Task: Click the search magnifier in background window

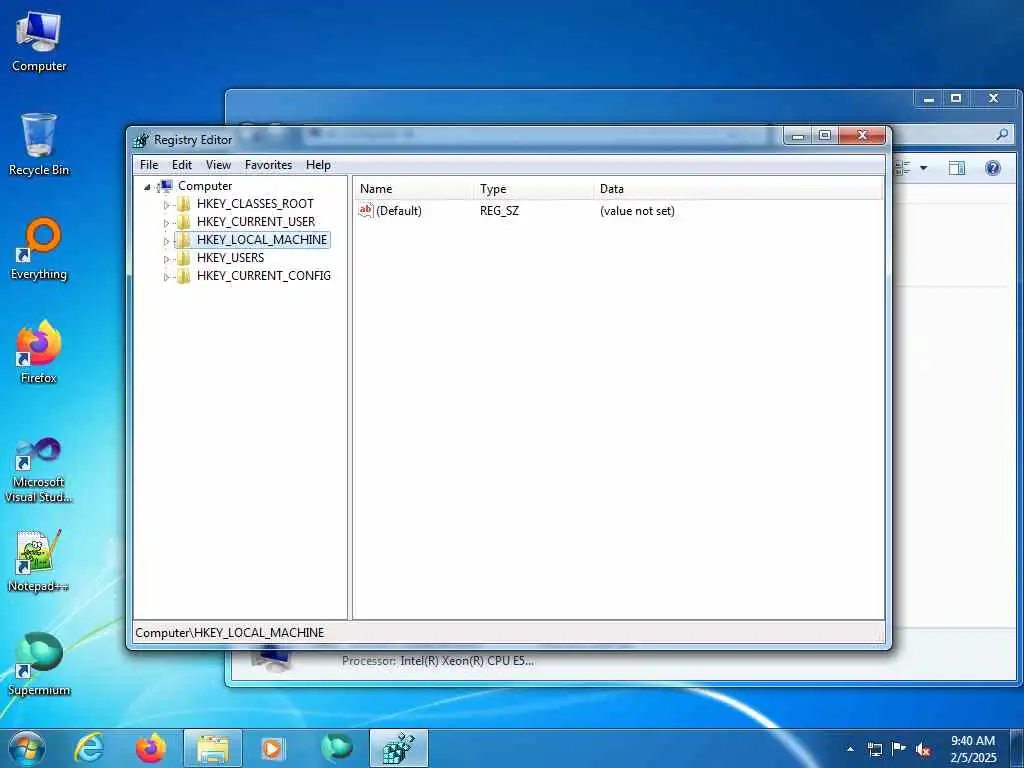Action: 1002,135
